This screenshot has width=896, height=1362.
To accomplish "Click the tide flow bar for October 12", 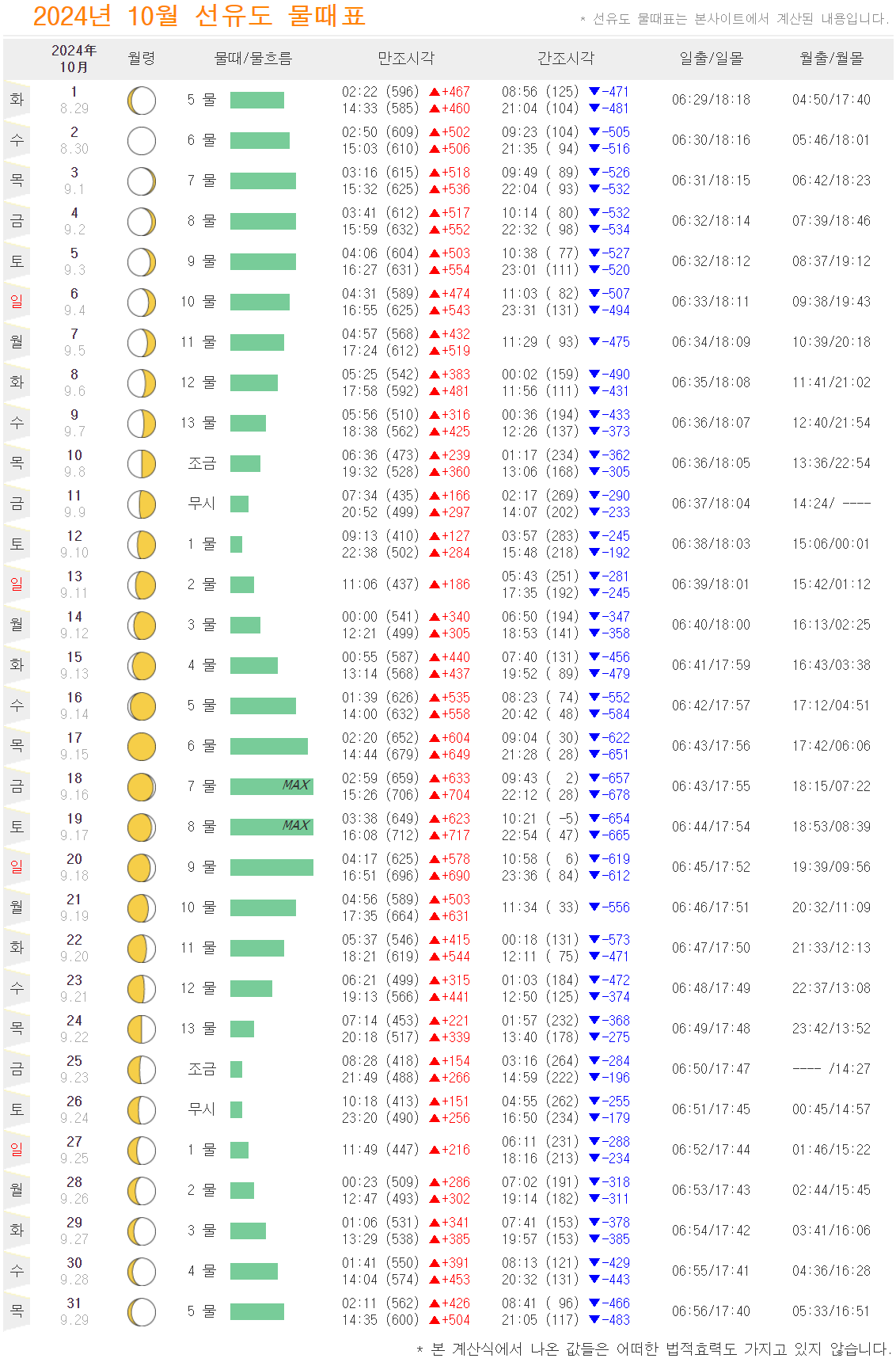I will (x=236, y=544).
